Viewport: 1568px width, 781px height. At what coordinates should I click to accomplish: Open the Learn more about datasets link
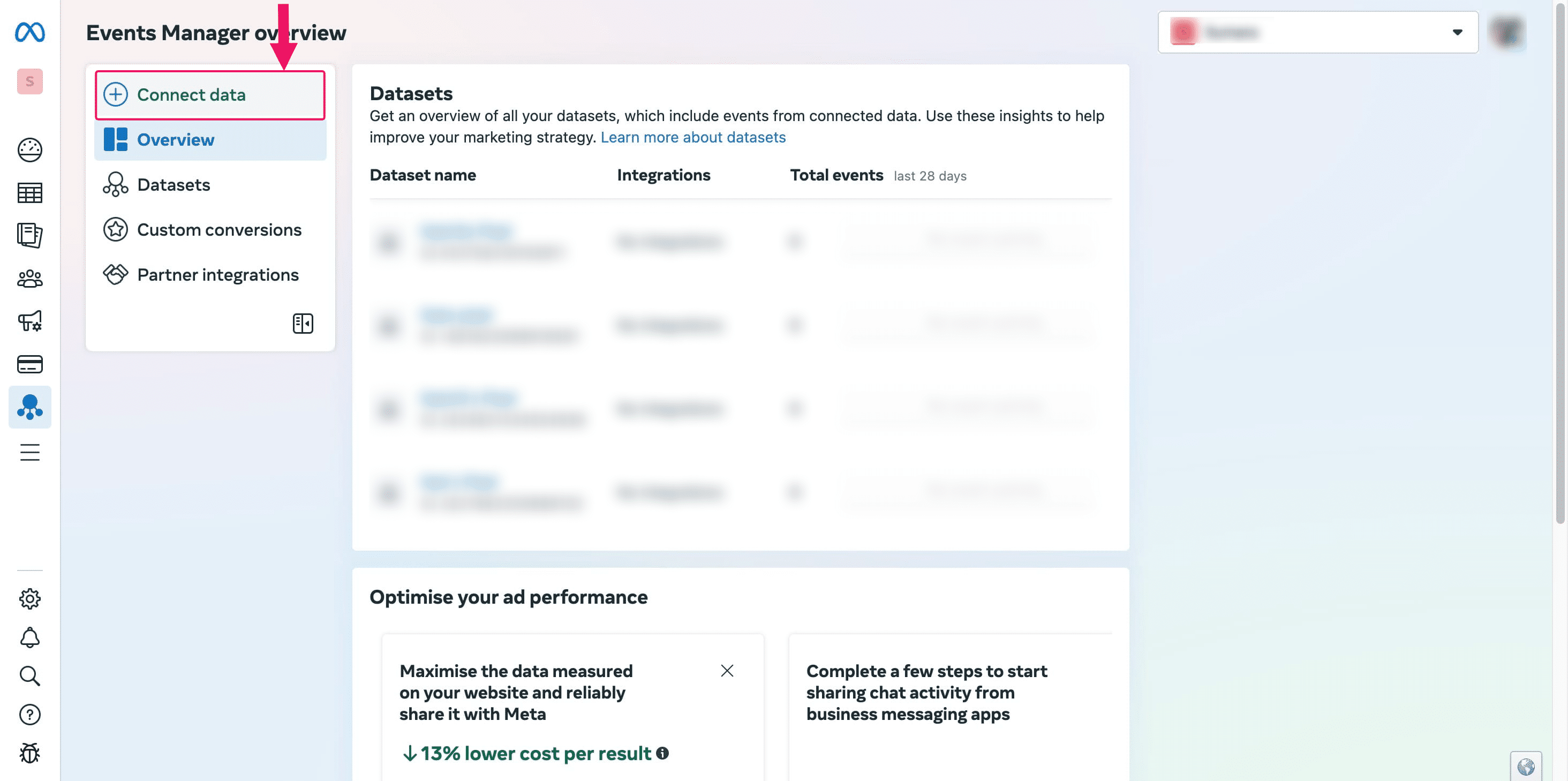point(693,137)
